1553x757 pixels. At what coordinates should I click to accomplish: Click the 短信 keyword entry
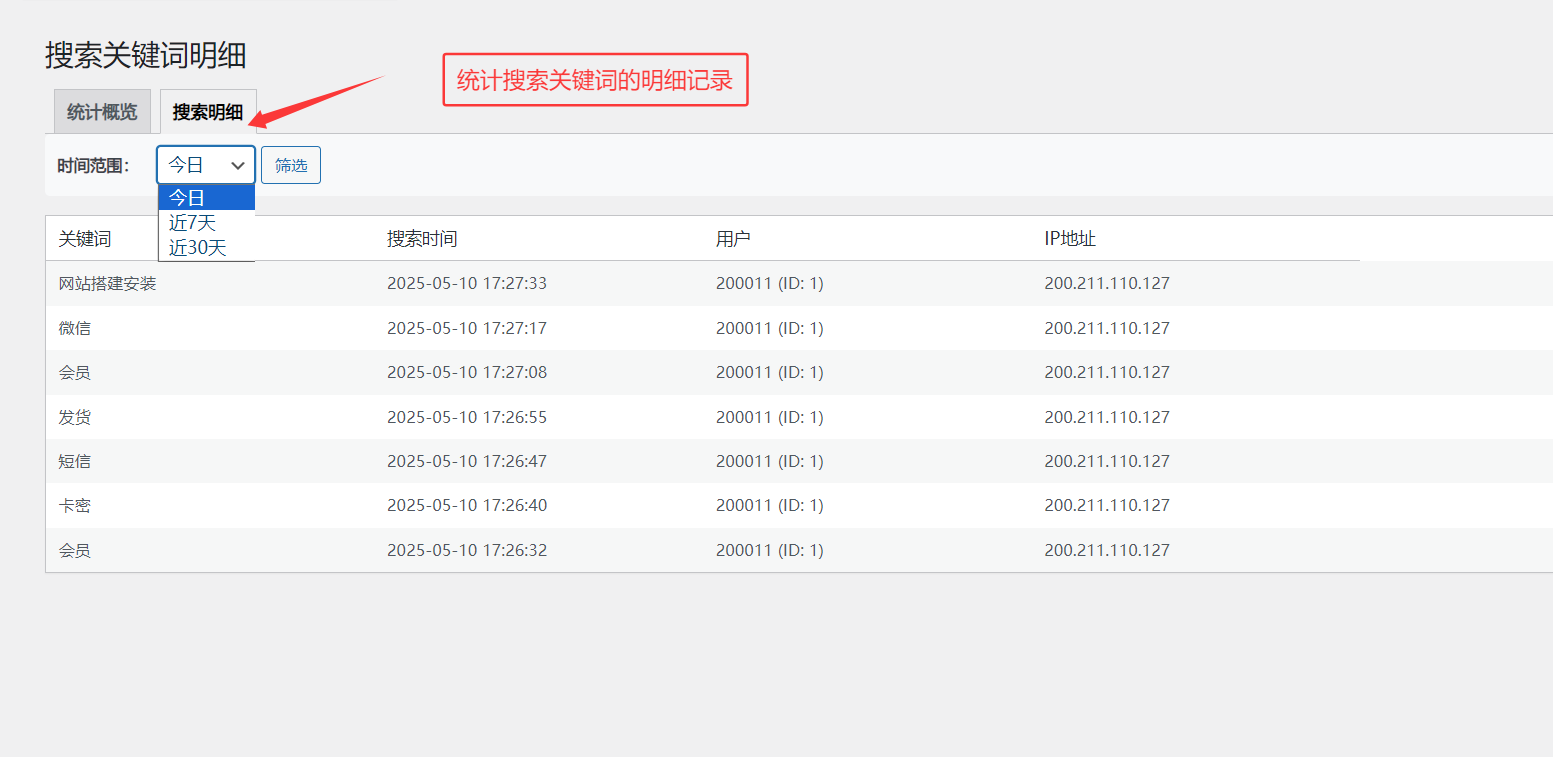pyautogui.click(x=75, y=461)
